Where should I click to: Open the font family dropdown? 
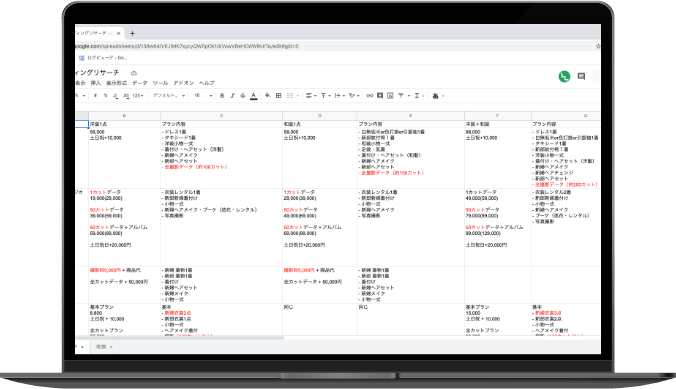(x=169, y=96)
